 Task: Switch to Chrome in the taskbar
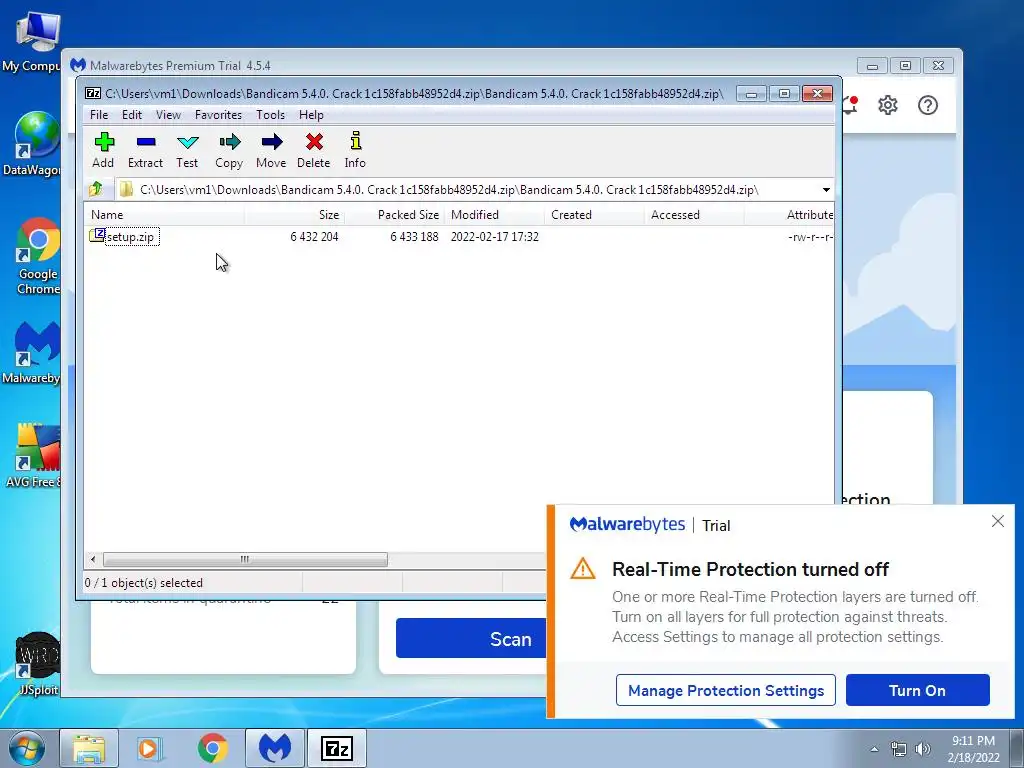(212, 748)
